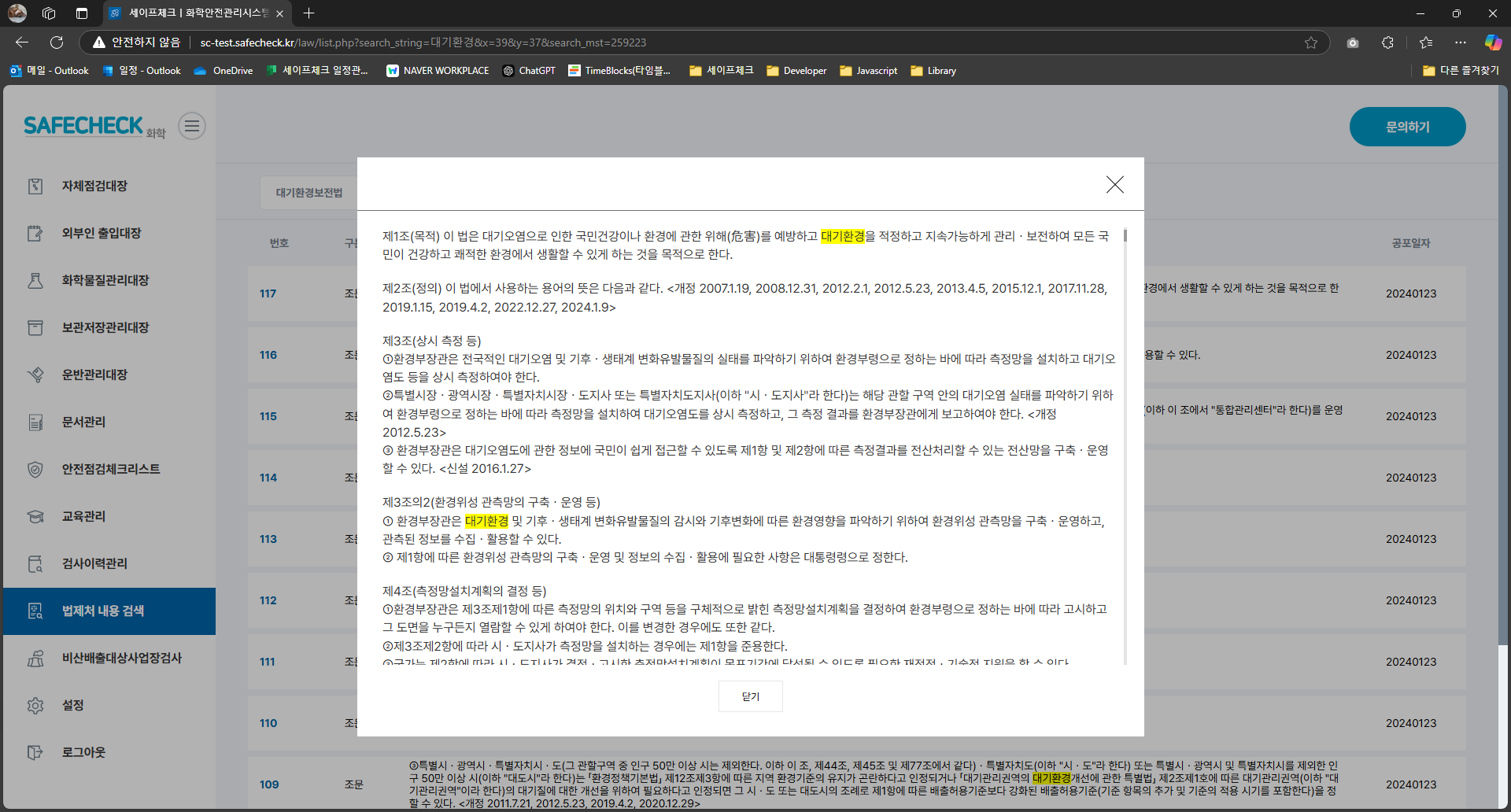Expand the Library bookmark folder

(x=933, y=71)
